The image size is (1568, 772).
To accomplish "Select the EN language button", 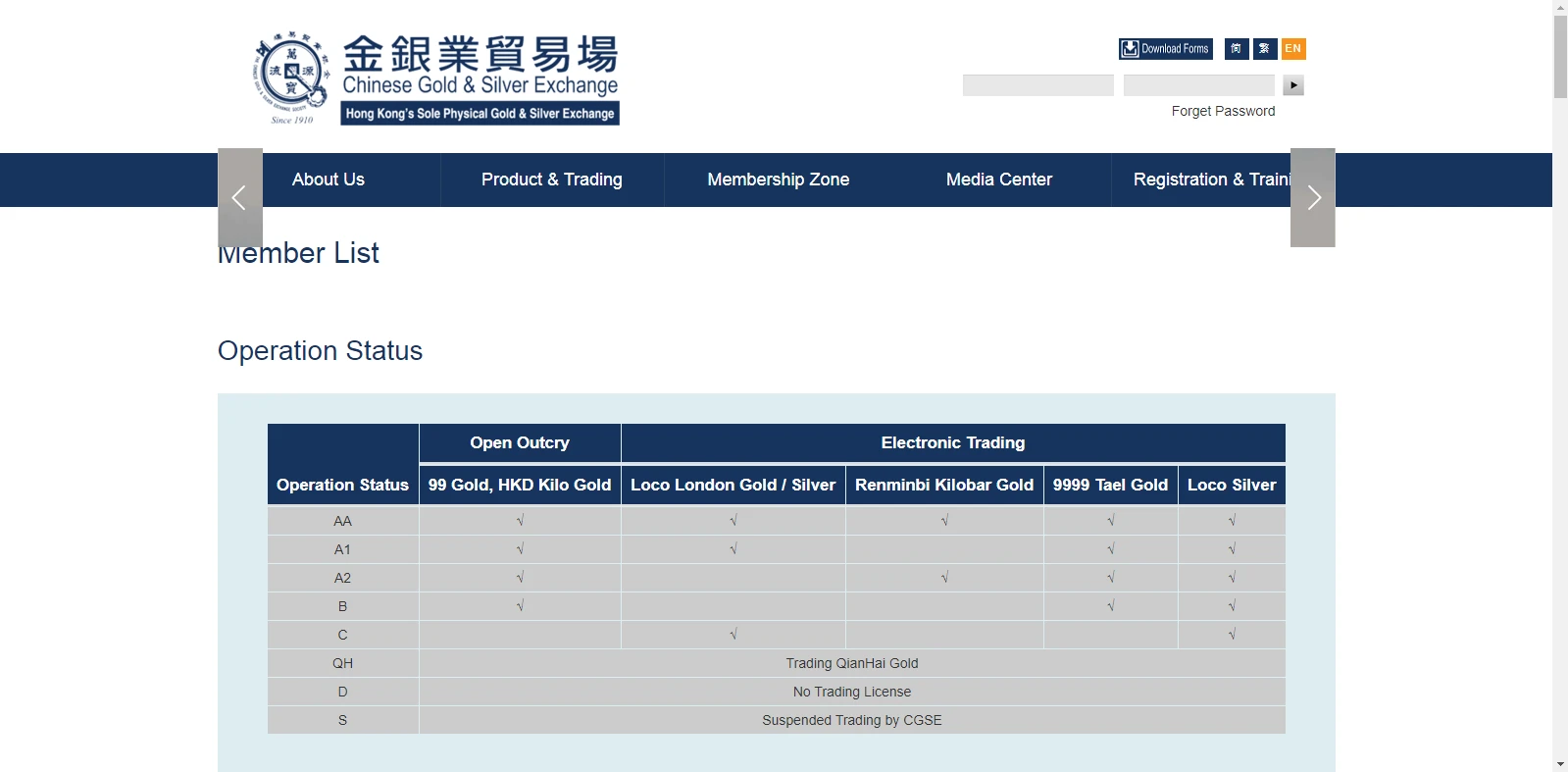I will [1293, 49].
